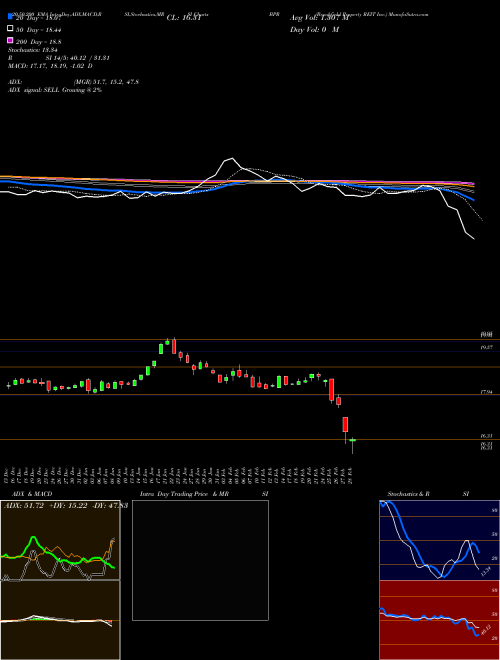Select the MACD values line
Viewport: 500px width, 660px height.
pyautogui.click(x=51, y=66)
